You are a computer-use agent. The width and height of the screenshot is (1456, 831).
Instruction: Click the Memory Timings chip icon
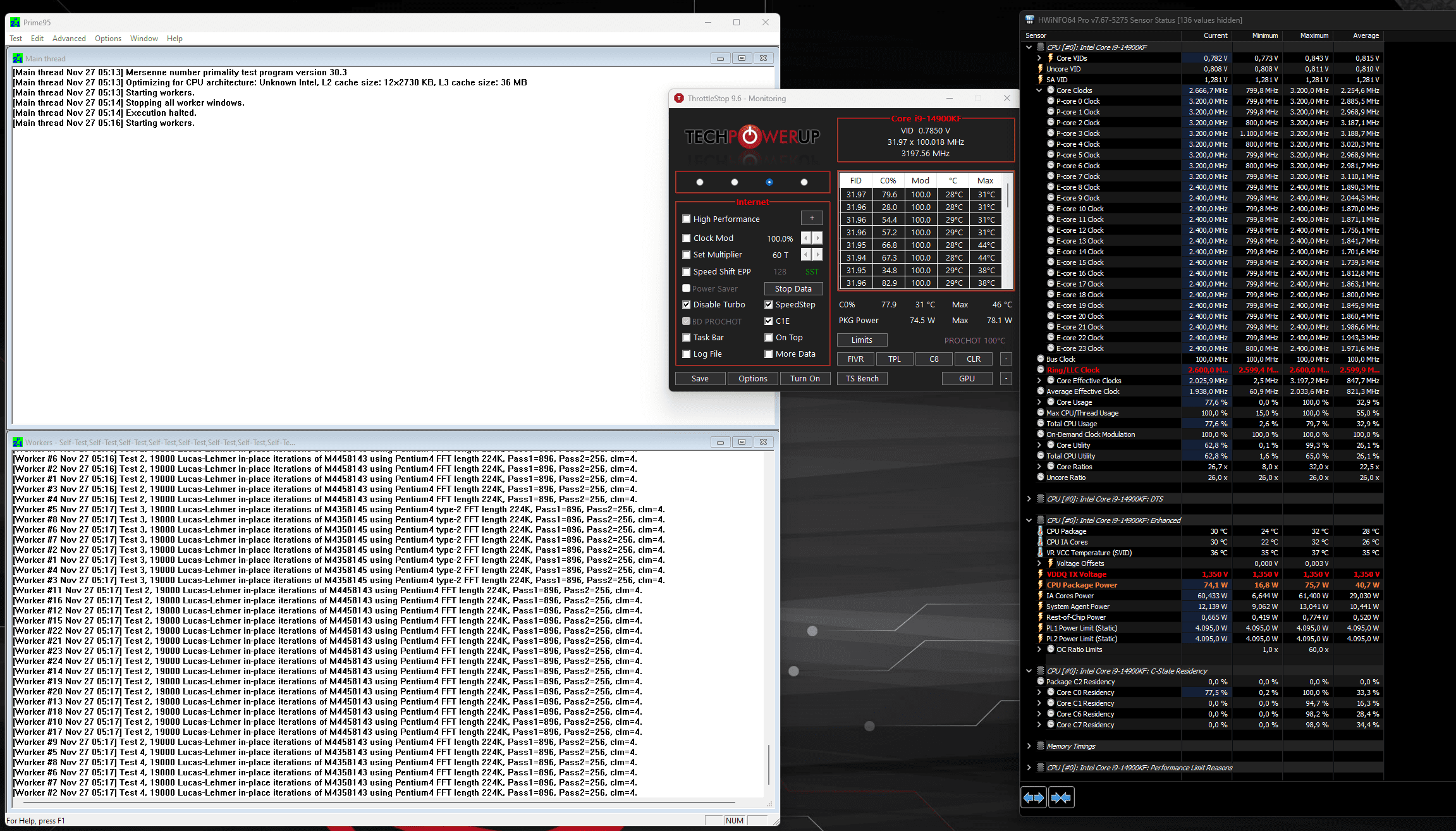[1040, 746]
